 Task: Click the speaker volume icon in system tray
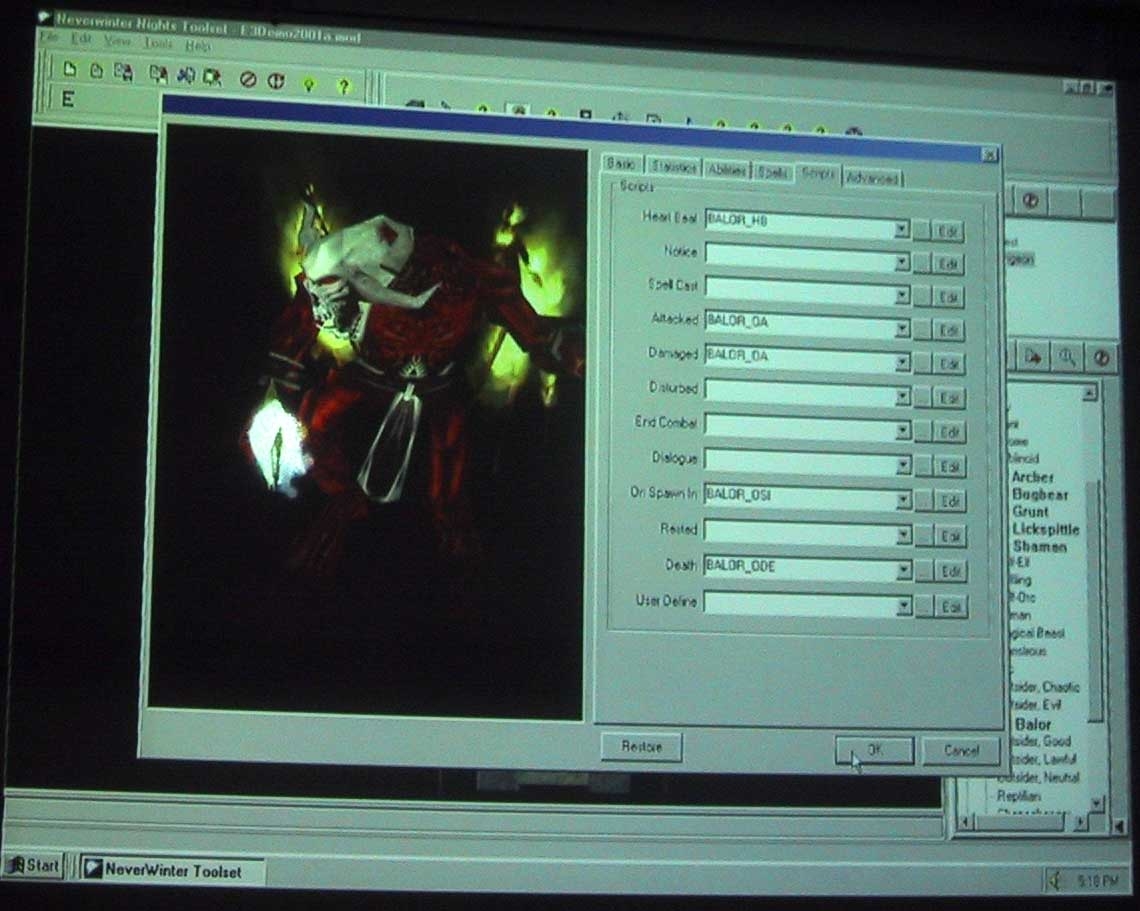pos(1054,880)
